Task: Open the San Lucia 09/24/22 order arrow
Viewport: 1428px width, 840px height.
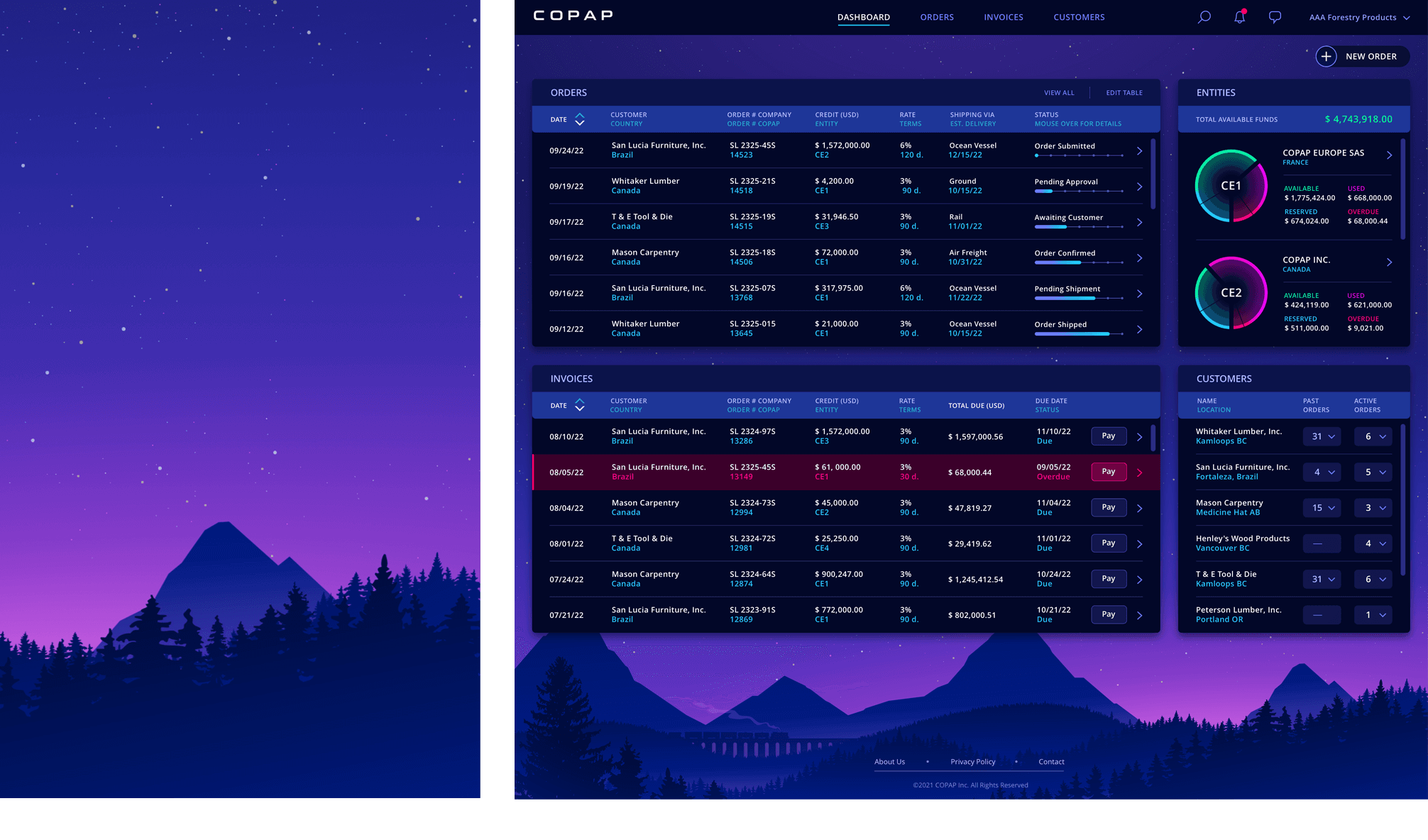Action: click(x=1139, y=151)
